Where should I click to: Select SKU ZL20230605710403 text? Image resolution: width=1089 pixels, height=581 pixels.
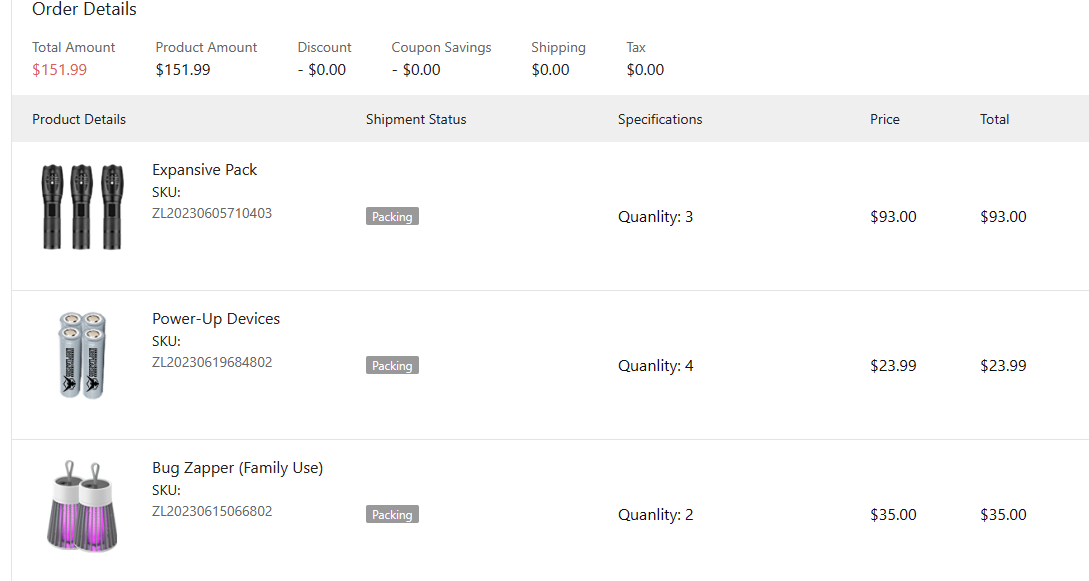click(212, 213)
